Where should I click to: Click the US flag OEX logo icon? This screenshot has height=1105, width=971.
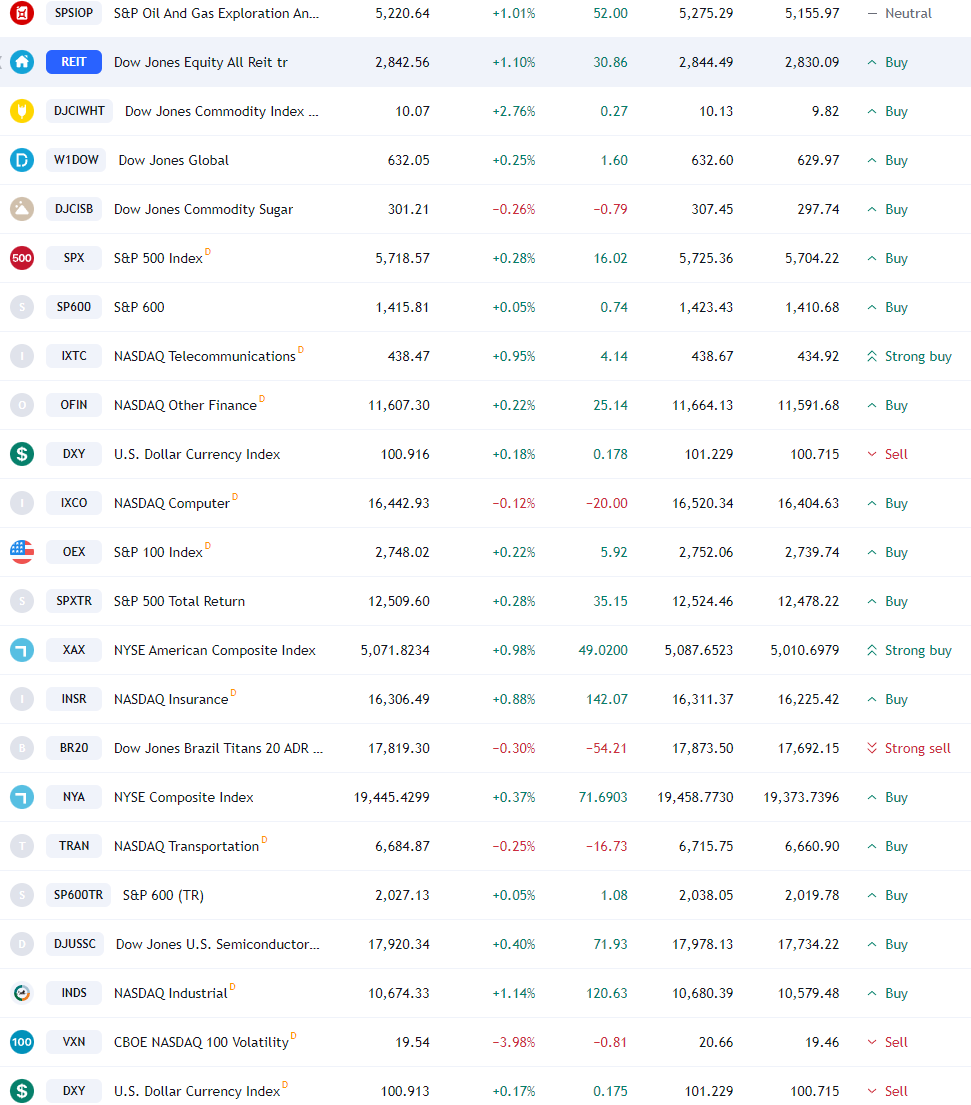(x=22, y=552)
